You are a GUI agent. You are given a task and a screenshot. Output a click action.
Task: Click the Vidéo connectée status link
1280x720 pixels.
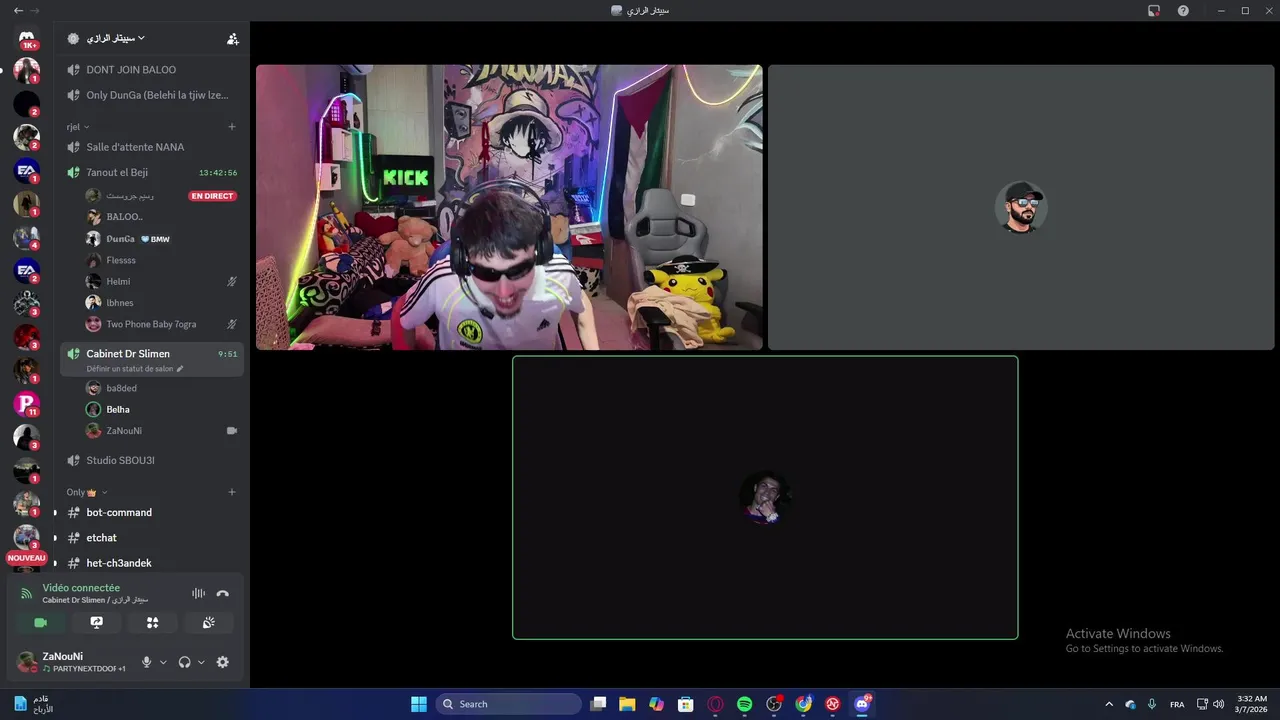[x=81, y=588]
